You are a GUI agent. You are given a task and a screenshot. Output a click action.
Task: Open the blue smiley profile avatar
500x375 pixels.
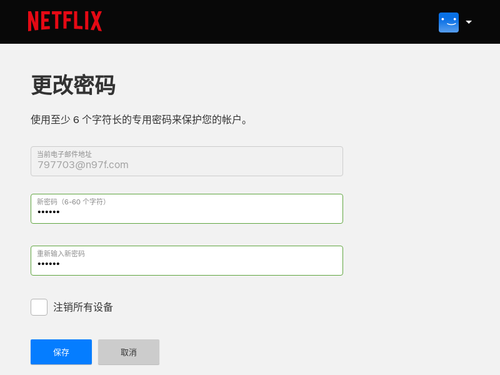(449, 22)
